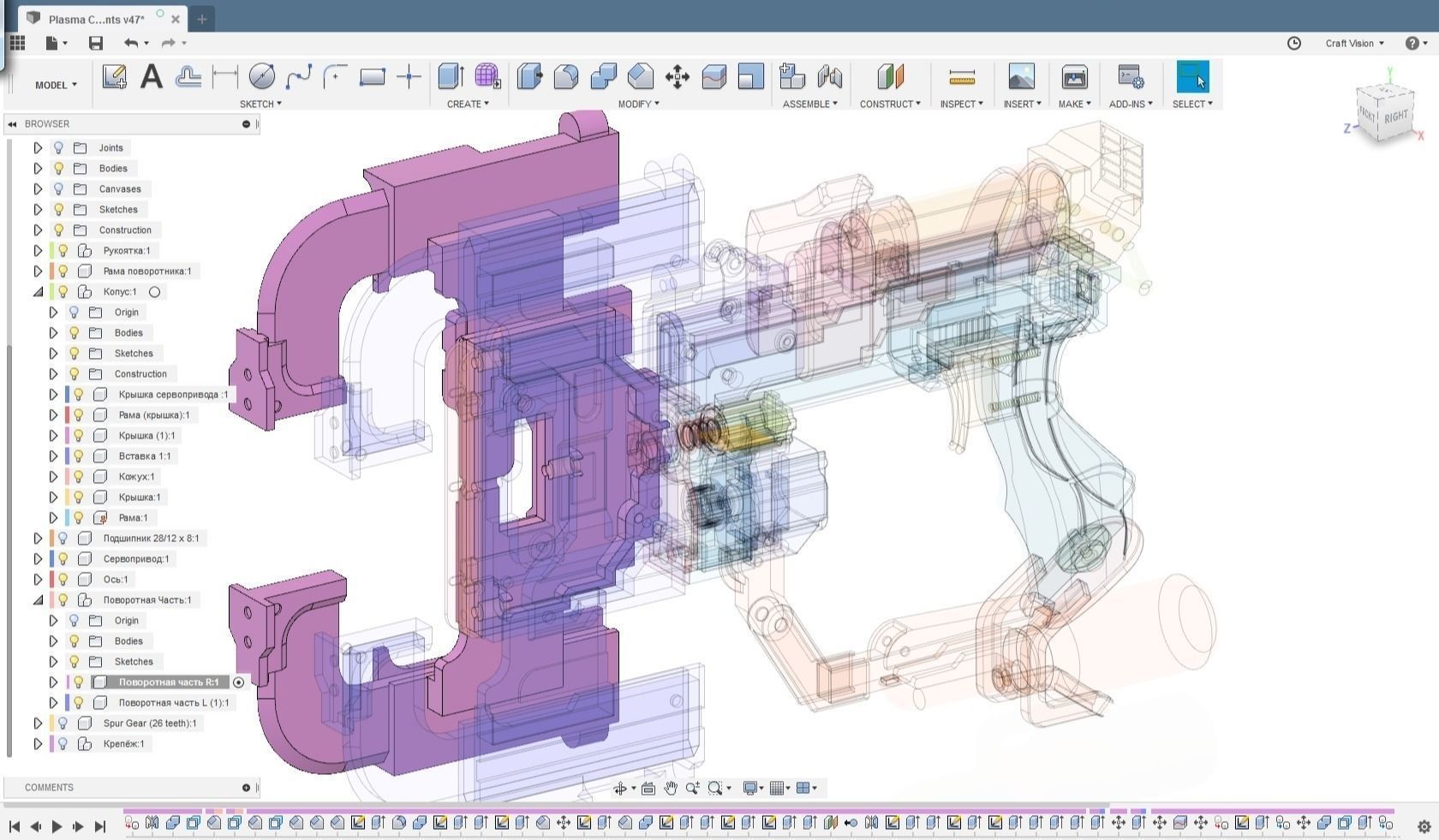Screen dimensions: 1439x840
Task: Open the INSPECT menu
Action: coord(961,104)
